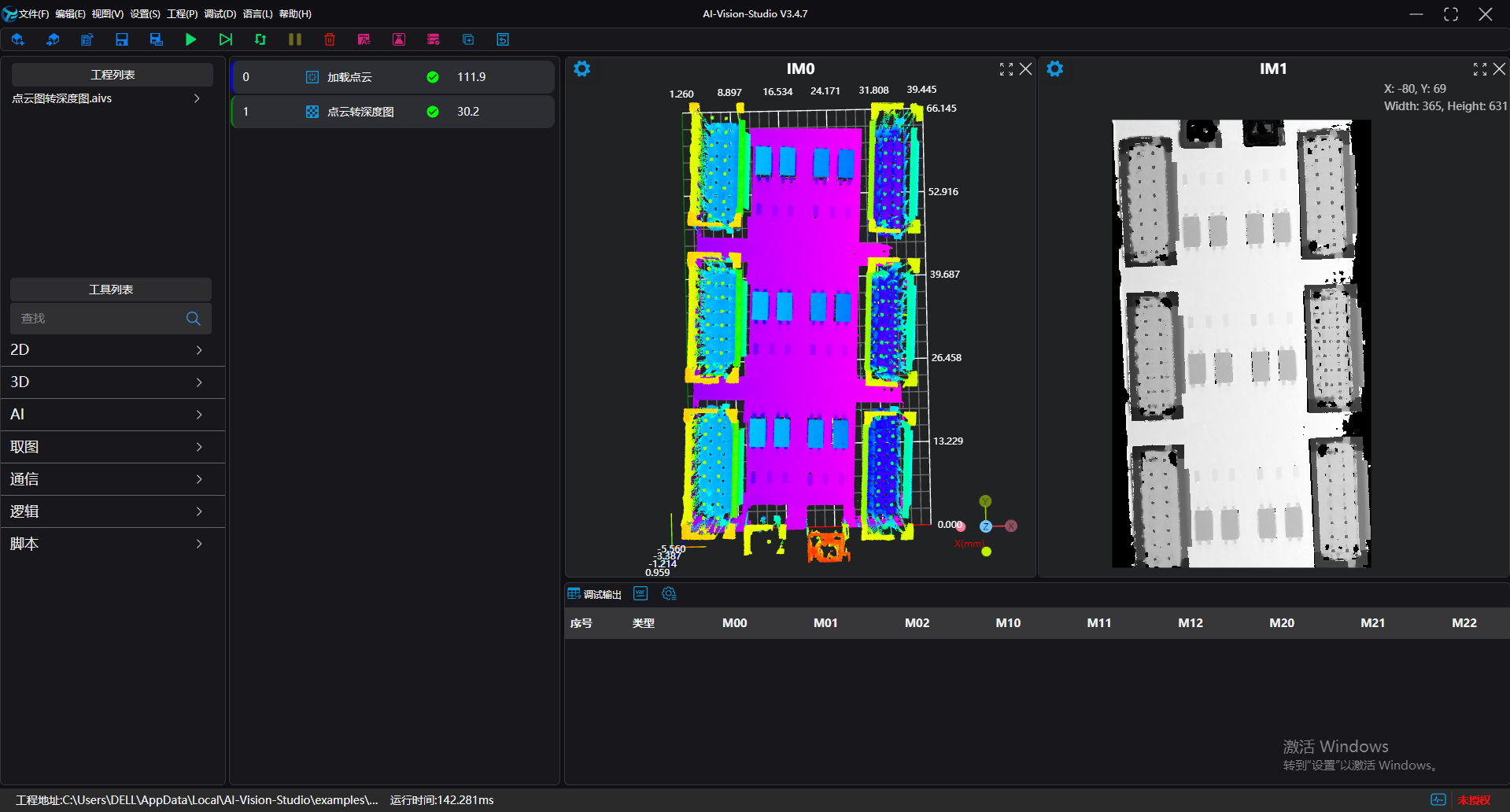
Task: Click the save project floppy icon
Action: coord(122,39)
